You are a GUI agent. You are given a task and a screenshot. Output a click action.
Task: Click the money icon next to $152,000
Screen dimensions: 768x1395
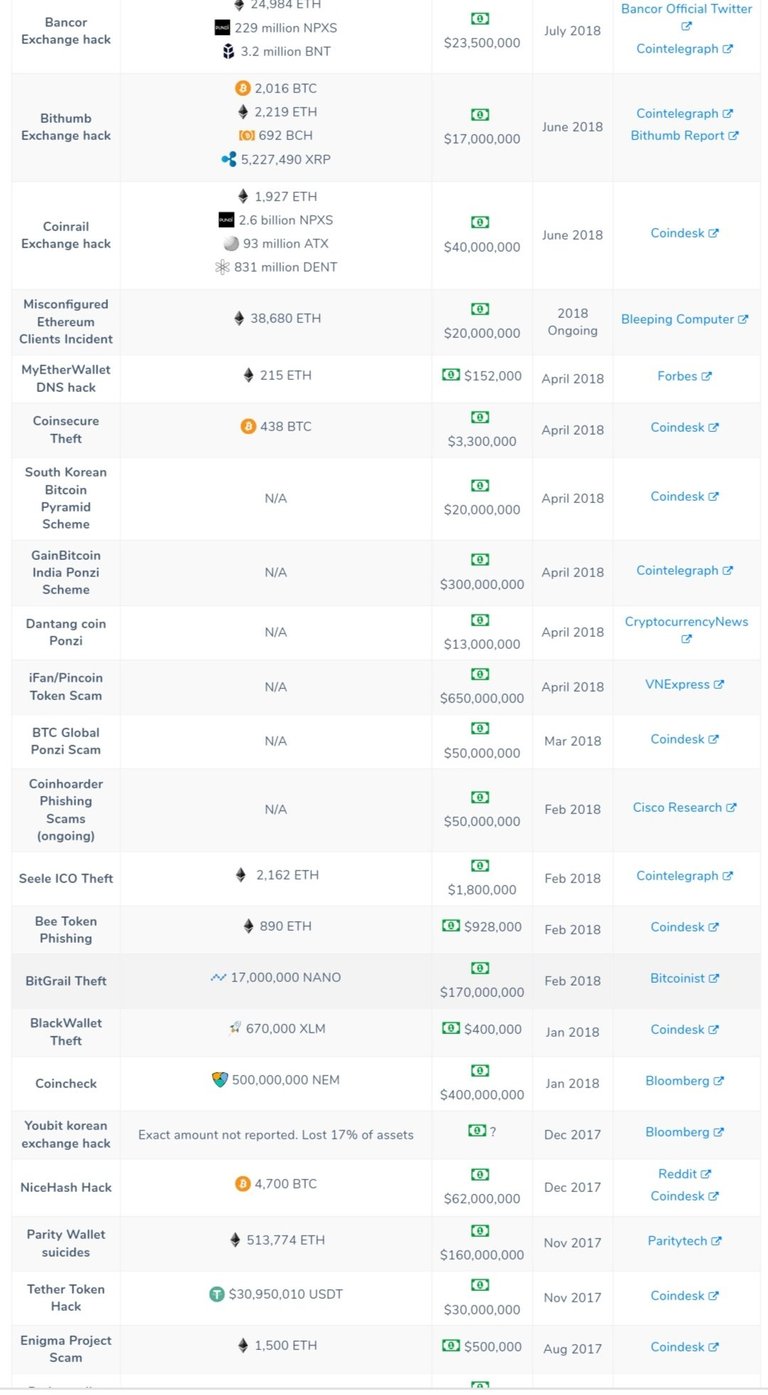point(451,375)
